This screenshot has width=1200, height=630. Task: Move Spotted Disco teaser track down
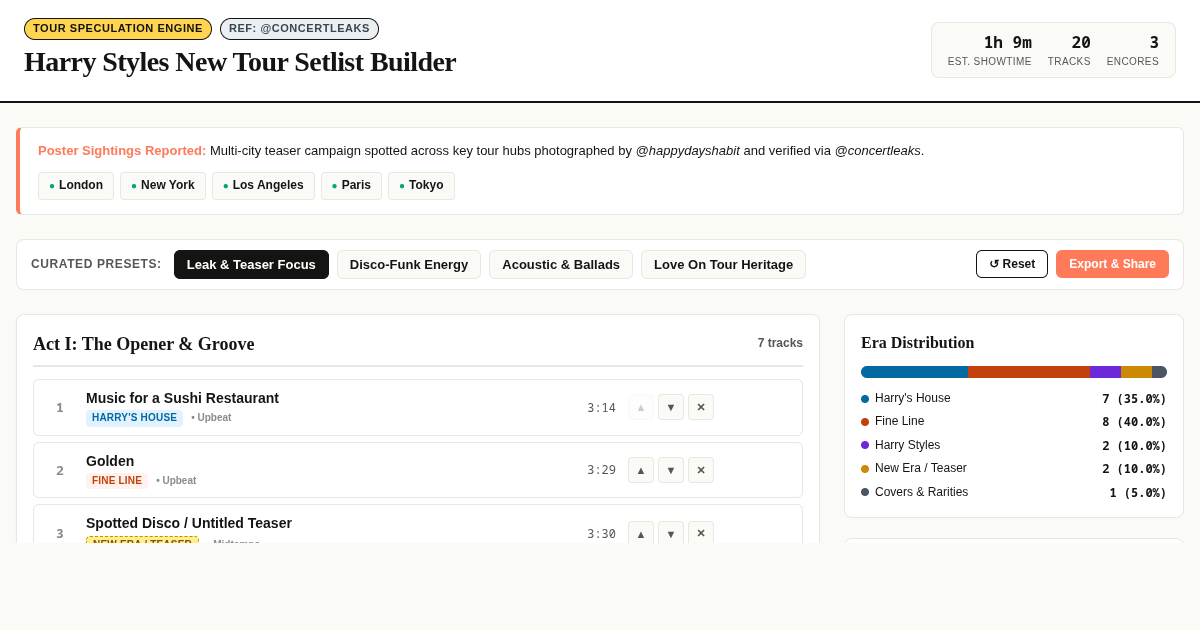pyautogui.click(x=671, y=533)
